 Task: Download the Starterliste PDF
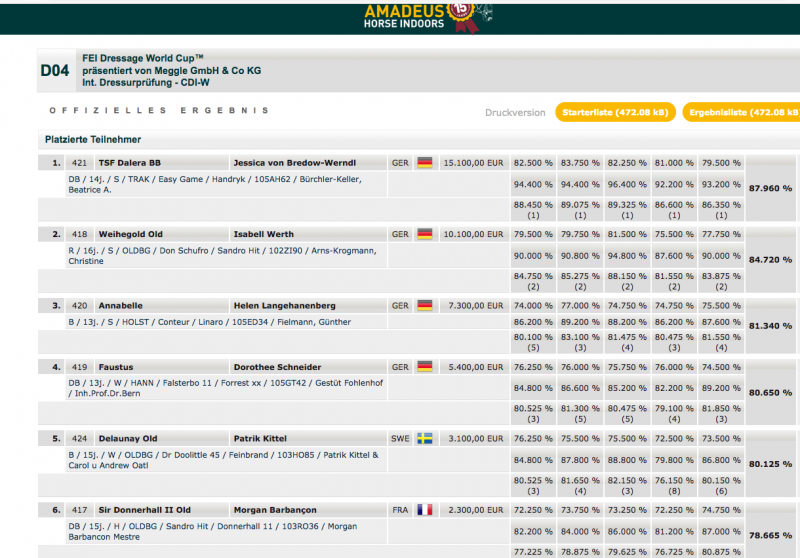click(x=615, y=113)
